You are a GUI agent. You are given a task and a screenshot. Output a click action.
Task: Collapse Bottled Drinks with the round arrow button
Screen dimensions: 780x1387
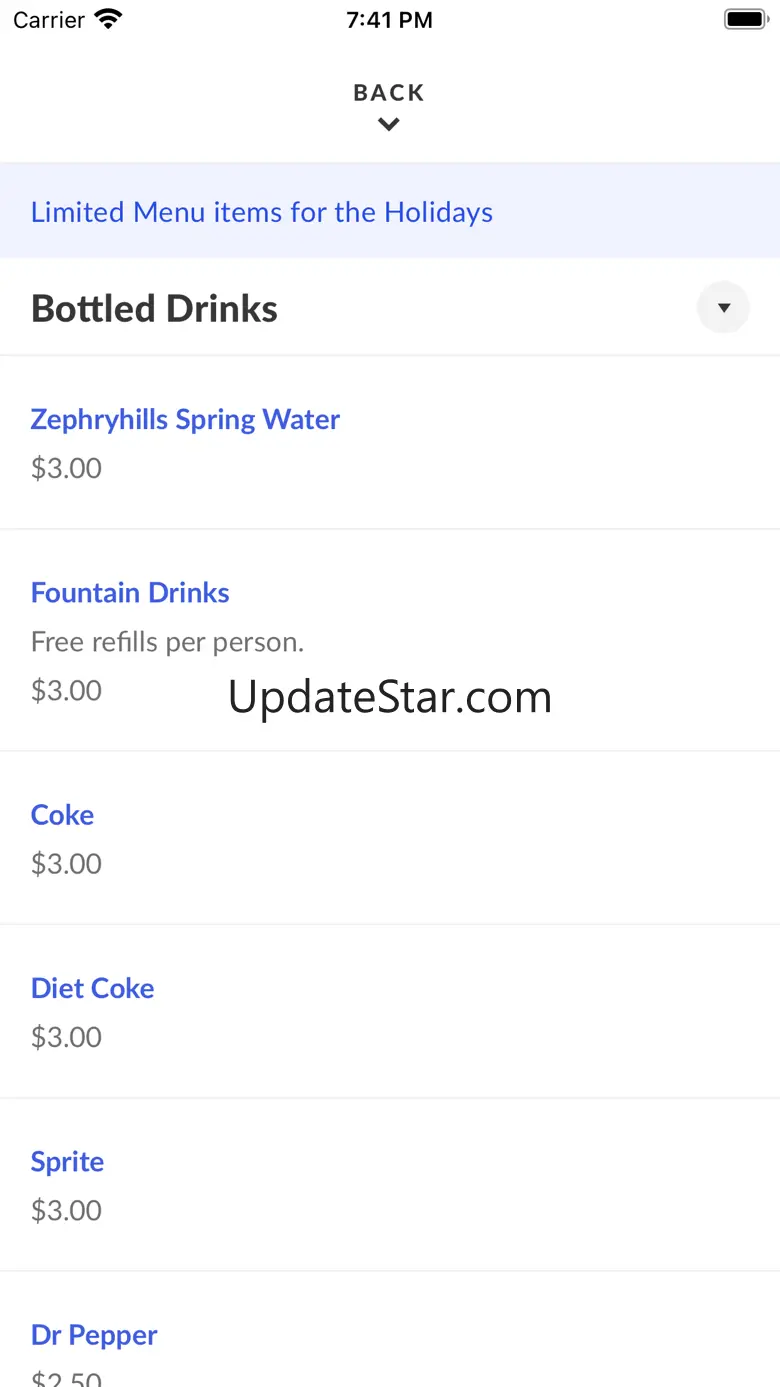click(723, 307)
